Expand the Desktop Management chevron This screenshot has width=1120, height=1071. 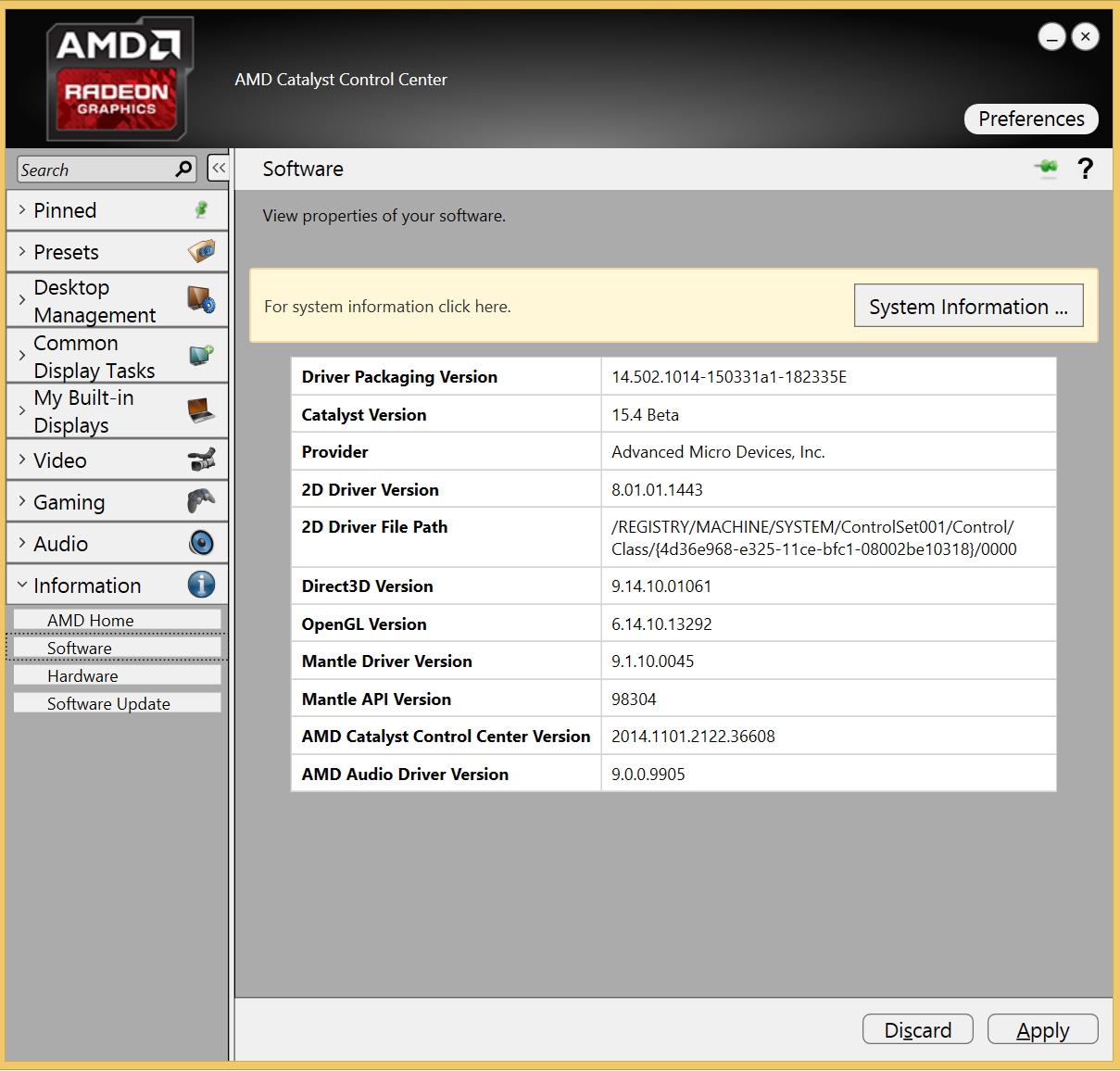[x=22, y=299]
